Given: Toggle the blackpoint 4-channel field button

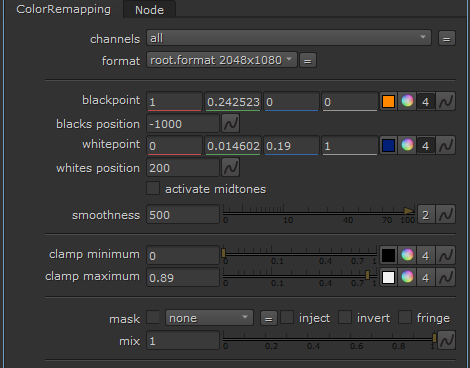Looking at the screenshot, I should [x=426, y=101].
